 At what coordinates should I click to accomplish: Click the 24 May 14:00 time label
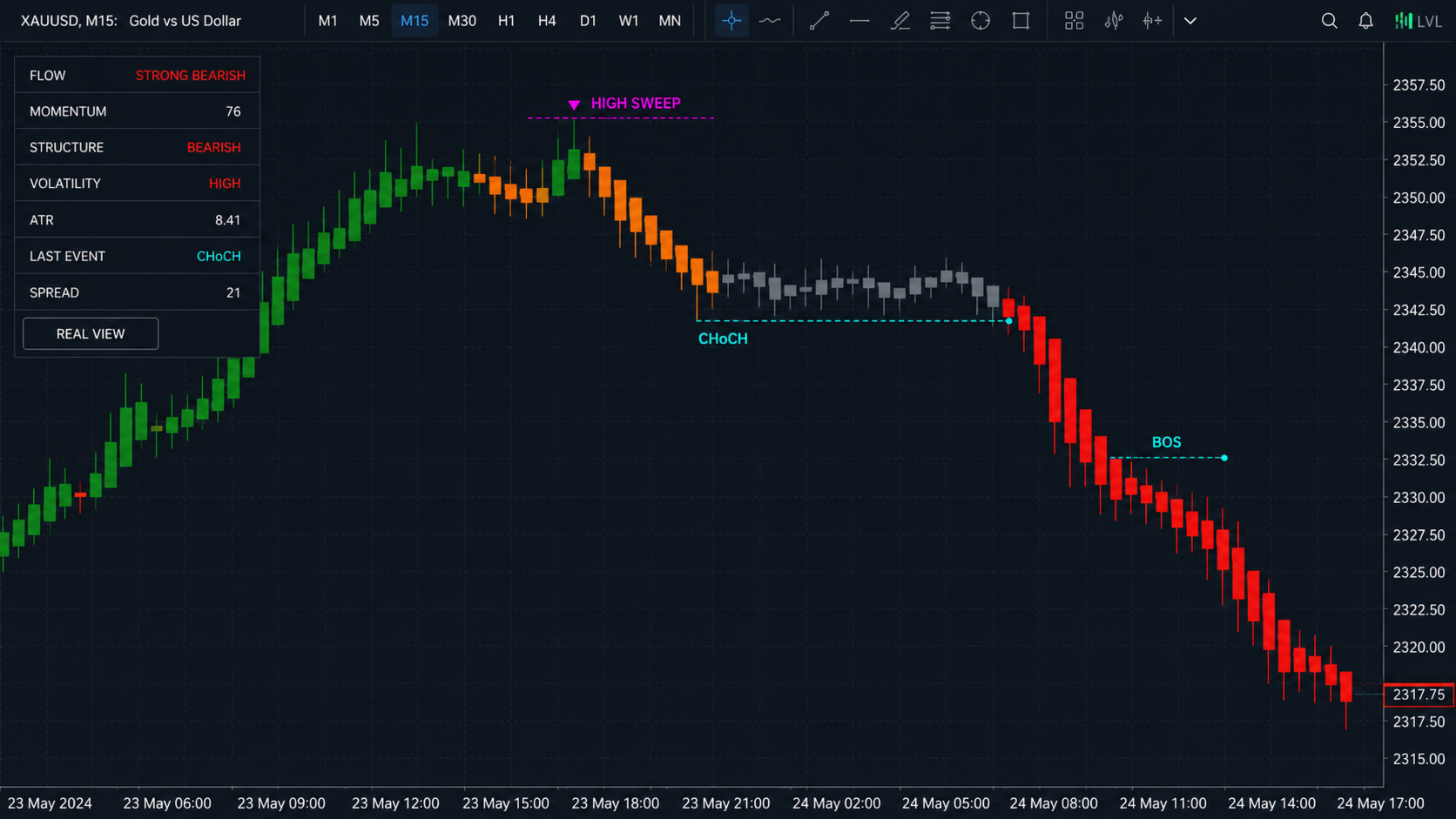1271,803
